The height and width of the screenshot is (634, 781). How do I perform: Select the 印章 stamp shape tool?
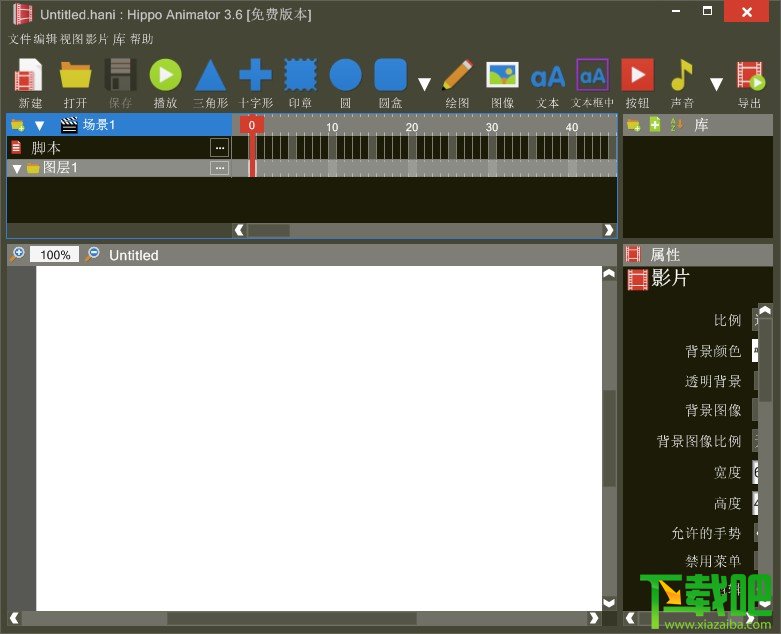pyautogui.click(x=300, y=84)
